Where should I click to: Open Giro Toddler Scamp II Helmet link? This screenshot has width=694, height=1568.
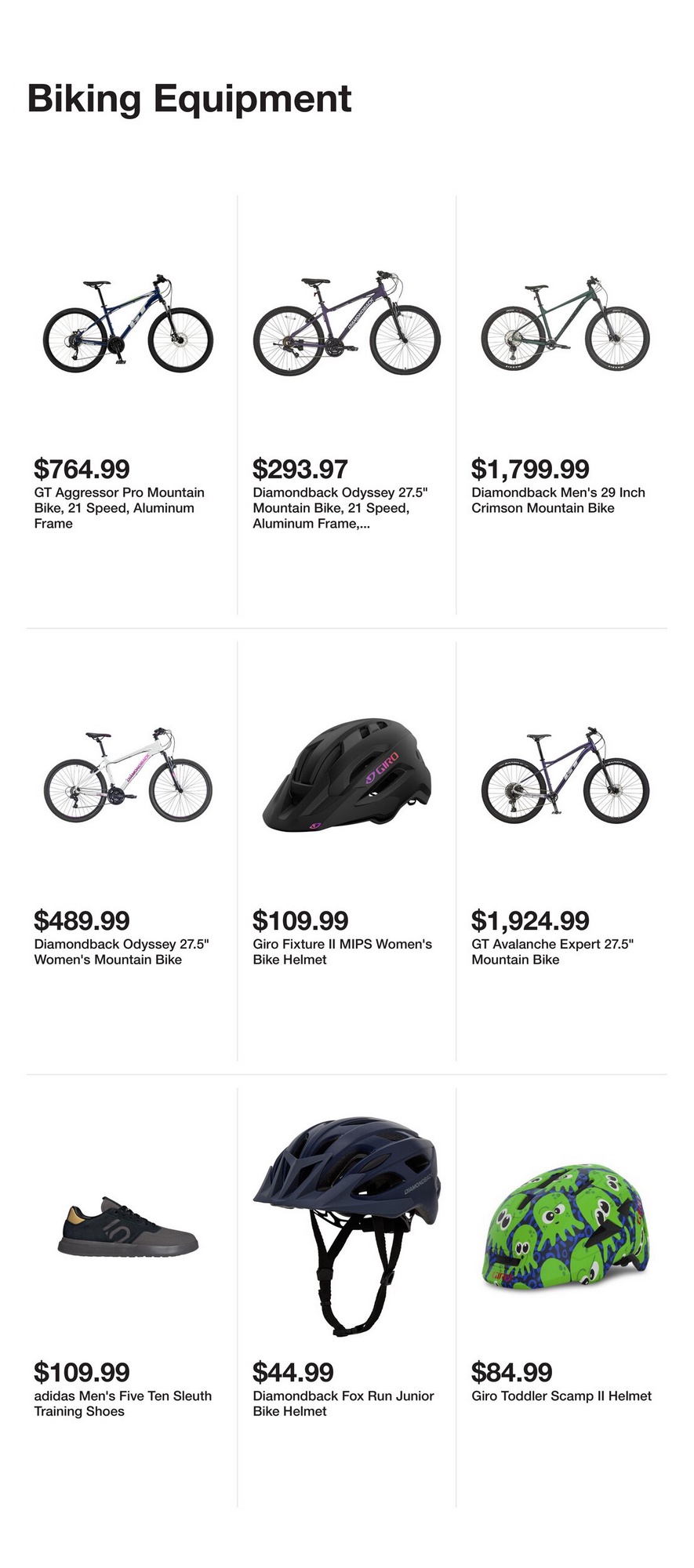pos(561,1396)
